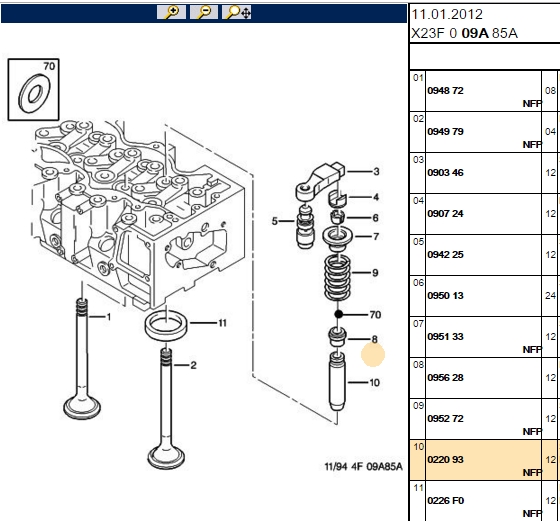Select callout number 3 on rocker arm

(376, 171)
